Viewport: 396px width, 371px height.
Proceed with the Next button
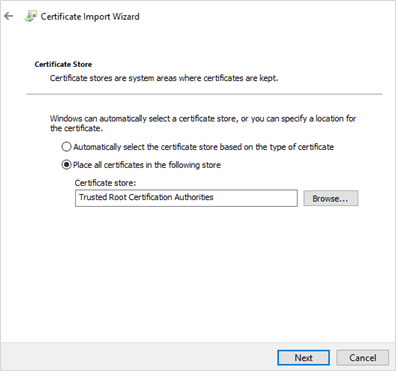(303, 358)
